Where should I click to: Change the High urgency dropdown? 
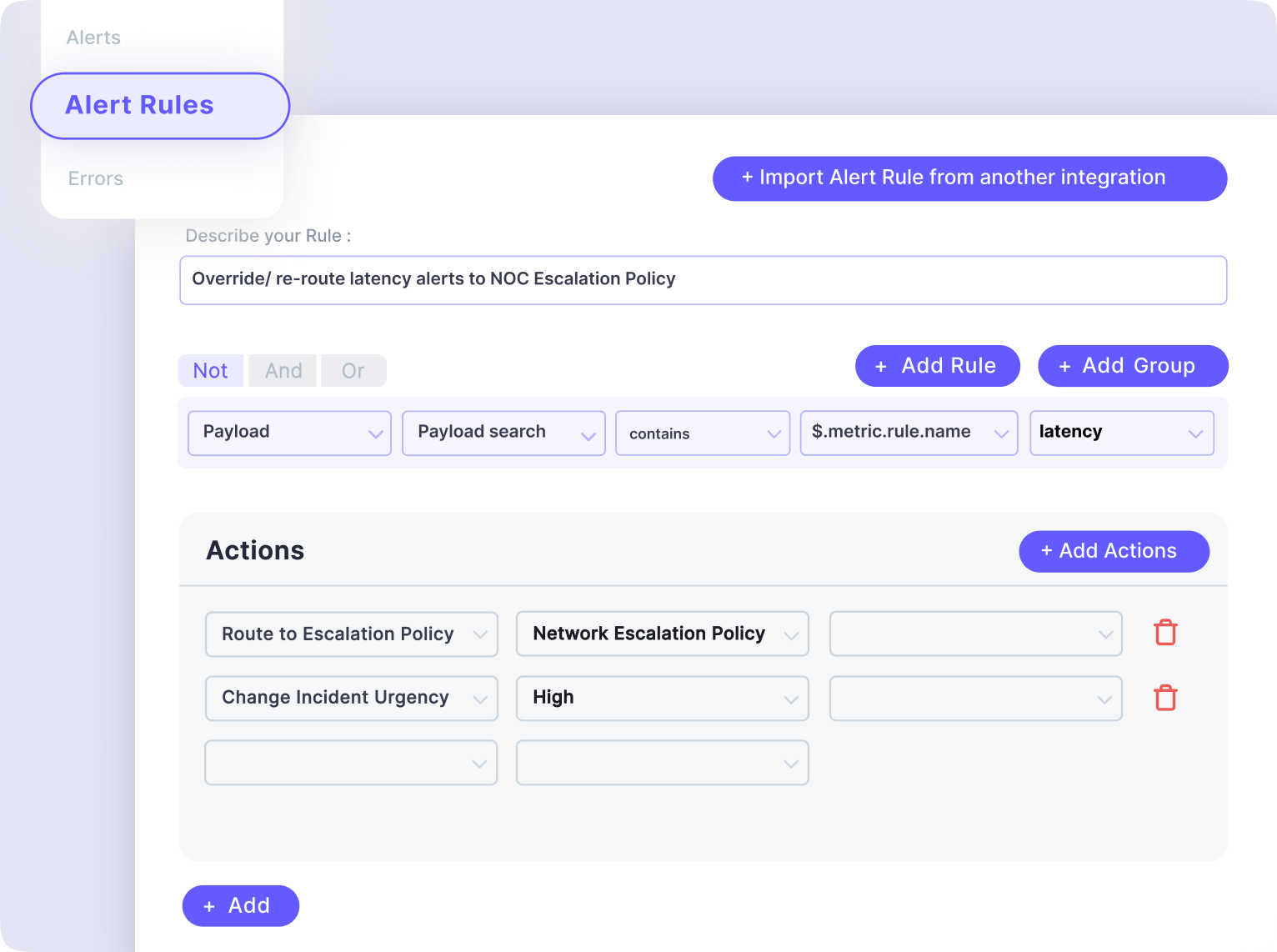pyautogui.click(x=662, y=698)
